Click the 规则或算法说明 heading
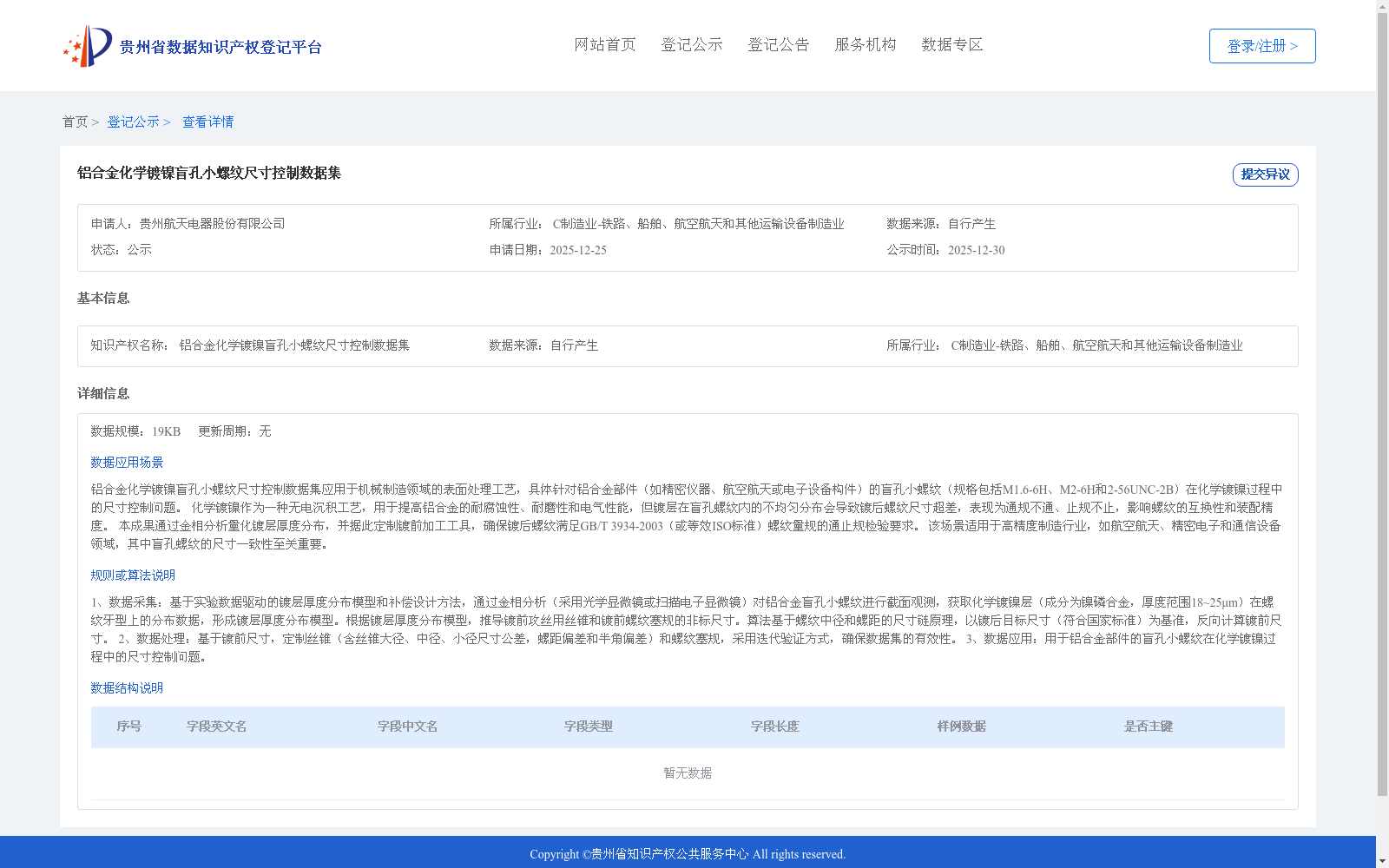Image resolution: width=1389 pixels, height=868 pixels. click(133, 575)
